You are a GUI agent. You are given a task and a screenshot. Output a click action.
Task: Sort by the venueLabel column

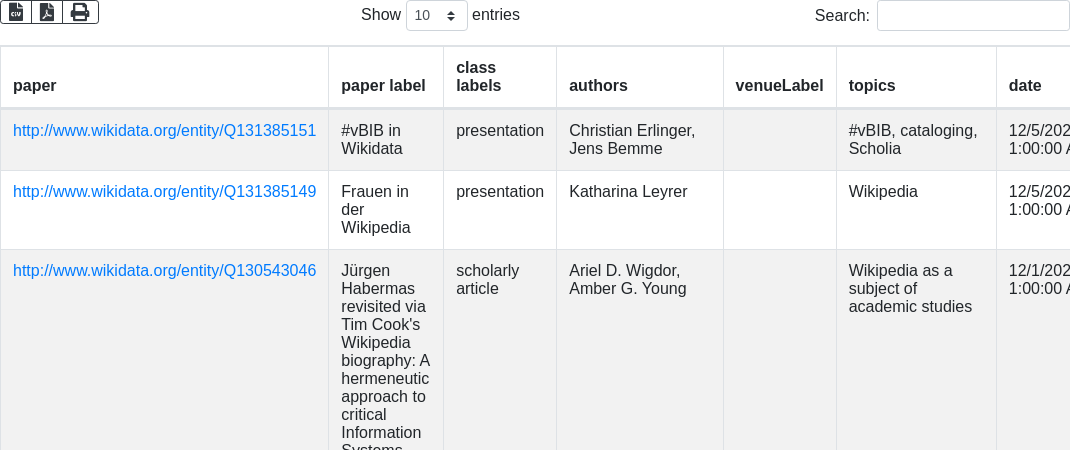779,86
